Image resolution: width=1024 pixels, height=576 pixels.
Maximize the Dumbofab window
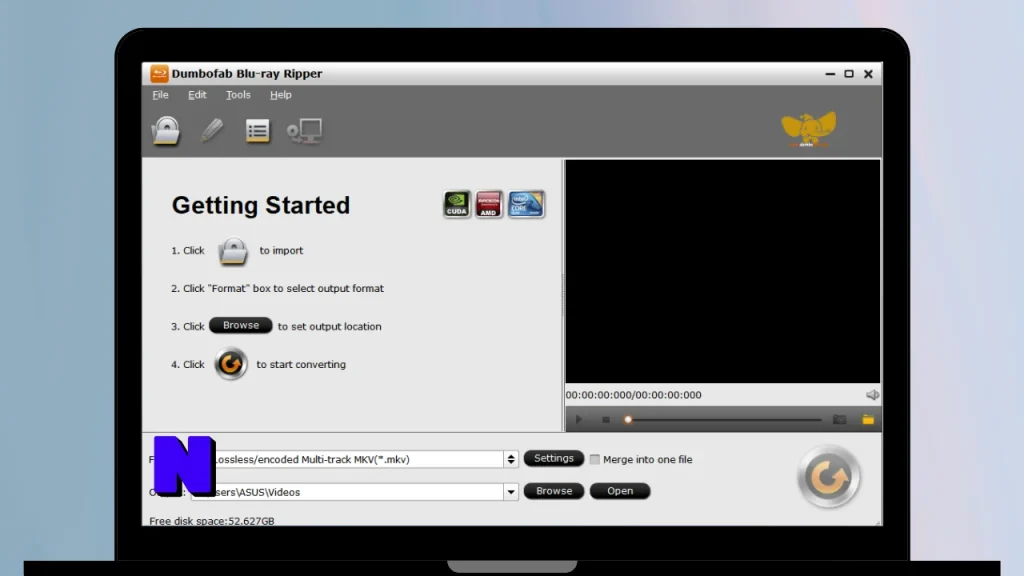pyautogui.click(x=849, y=74)
